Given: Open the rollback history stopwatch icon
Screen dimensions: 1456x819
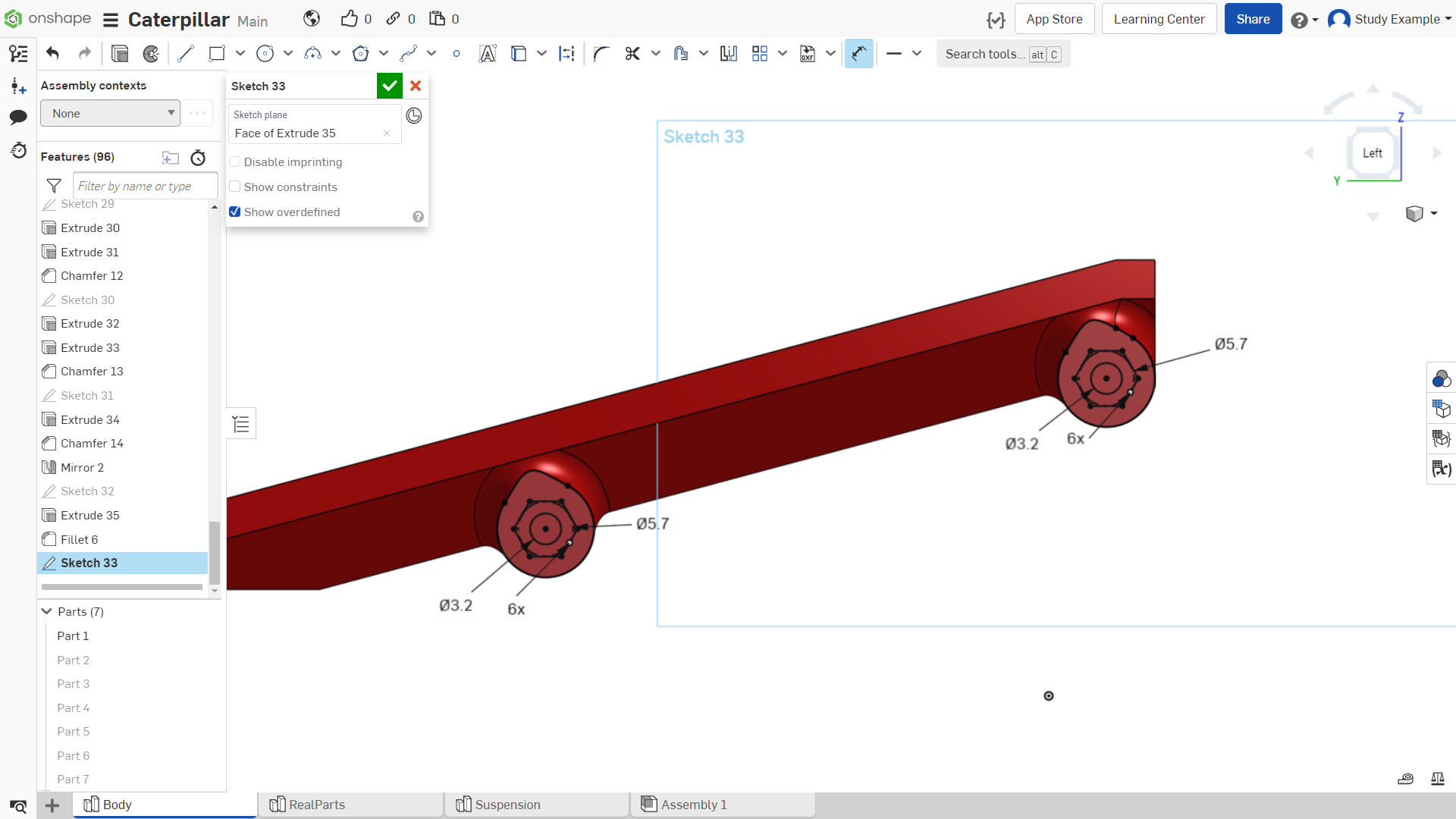Looking at the screenshot, I should (198, 158).
